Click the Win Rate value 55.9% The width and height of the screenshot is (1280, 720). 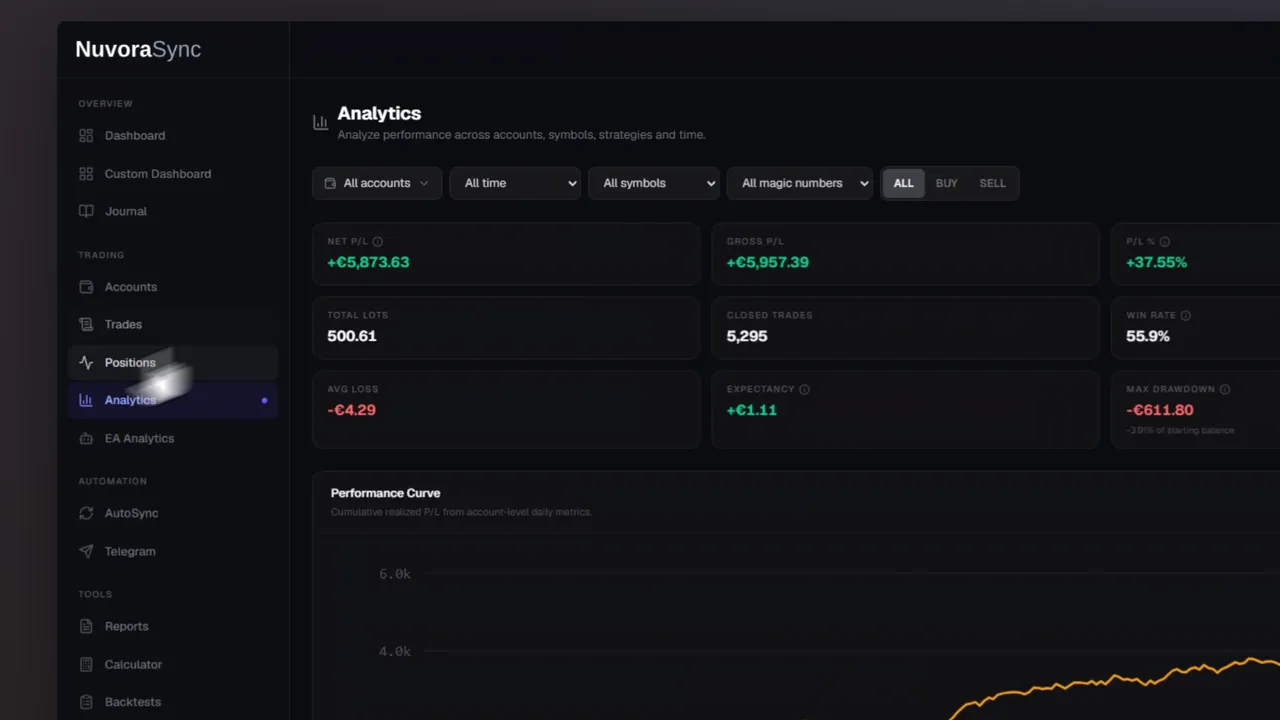1148,336
